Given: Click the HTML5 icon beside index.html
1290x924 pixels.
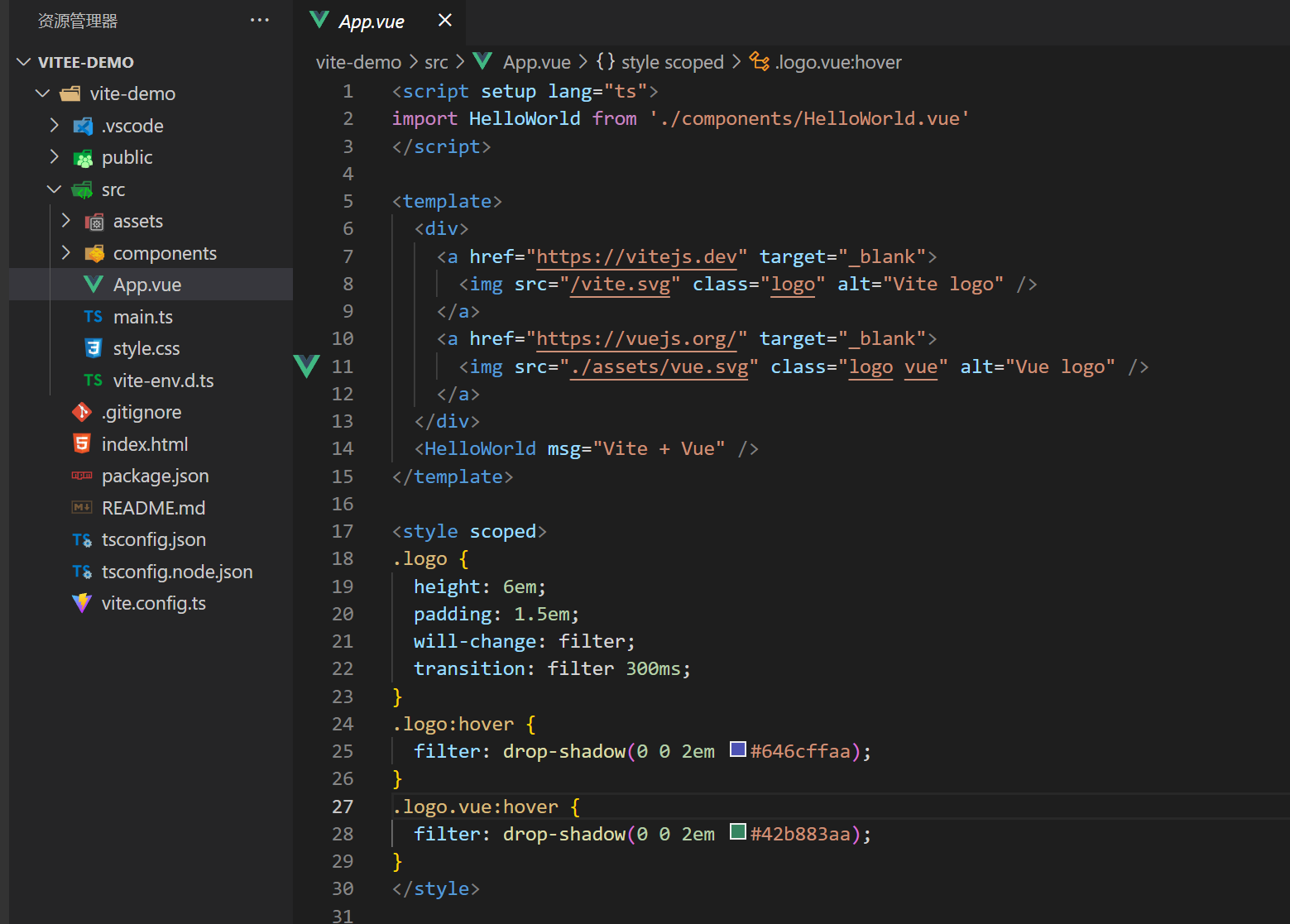Looking at the screenshot, I should [x=82, y=443].
